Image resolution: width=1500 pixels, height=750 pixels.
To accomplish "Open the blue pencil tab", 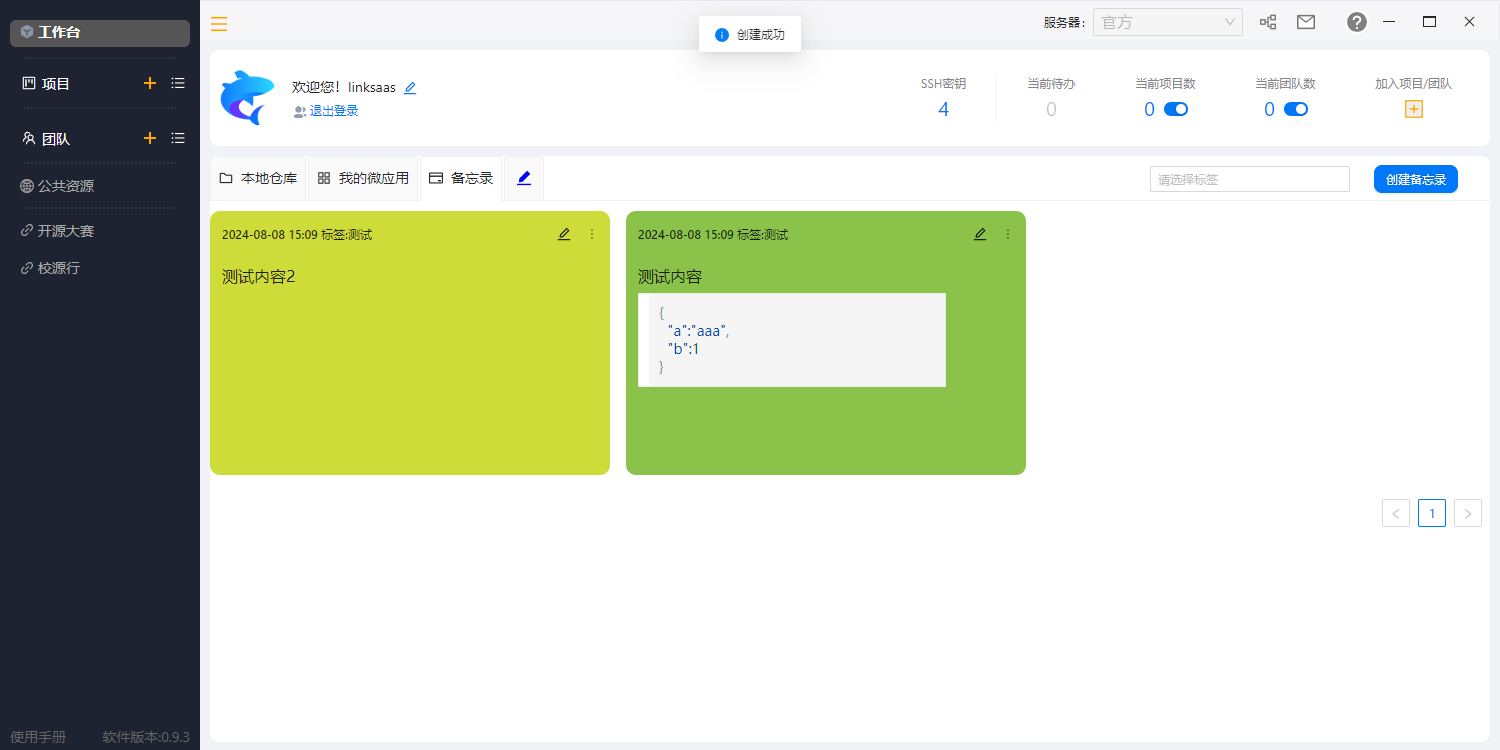I will (x=524, y=178).
